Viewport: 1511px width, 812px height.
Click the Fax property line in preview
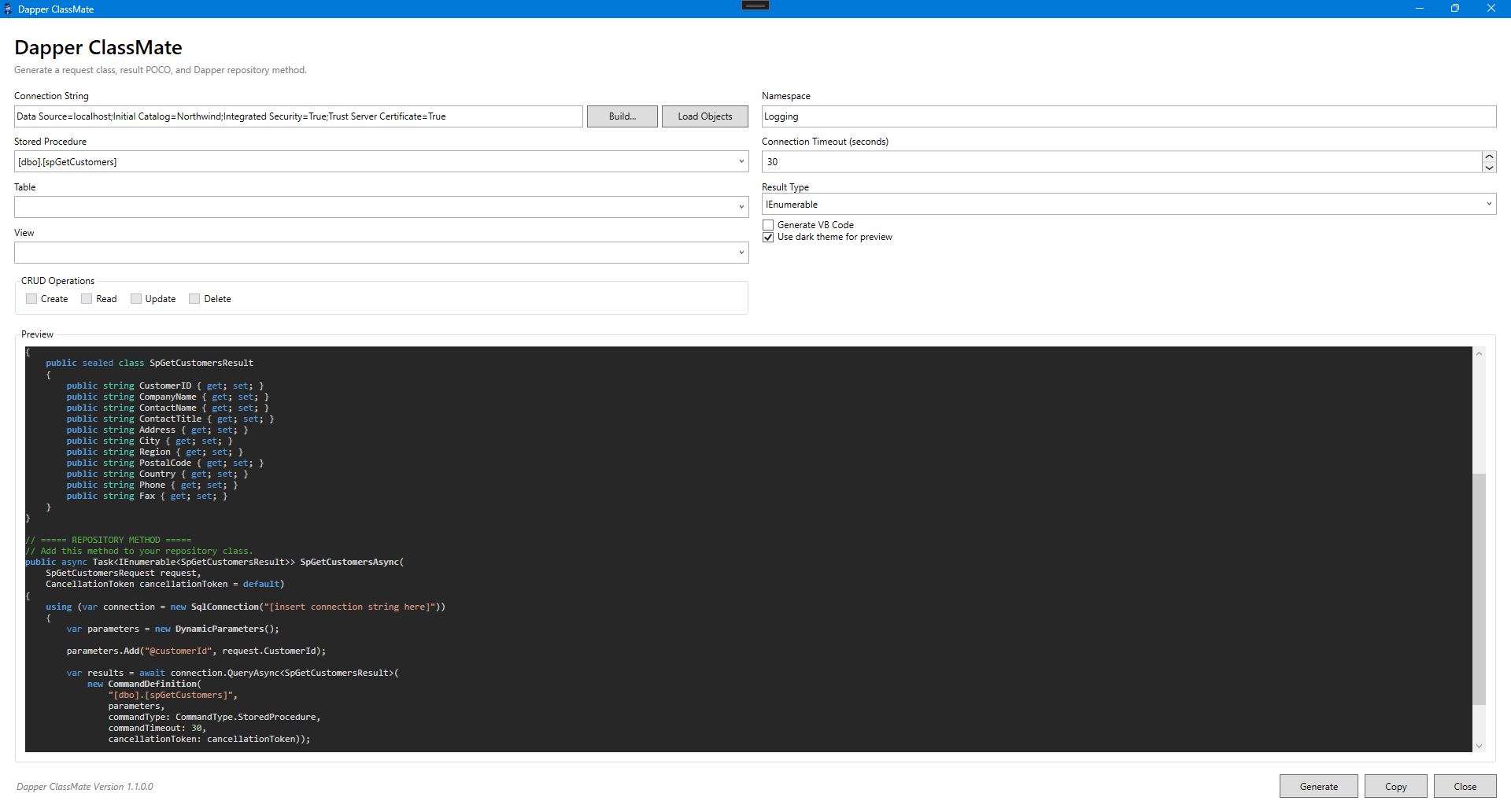[146, 496]
